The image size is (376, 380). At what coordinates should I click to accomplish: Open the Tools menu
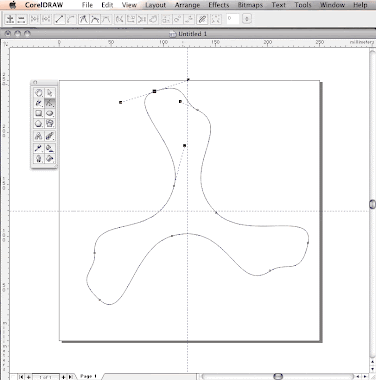303,5
